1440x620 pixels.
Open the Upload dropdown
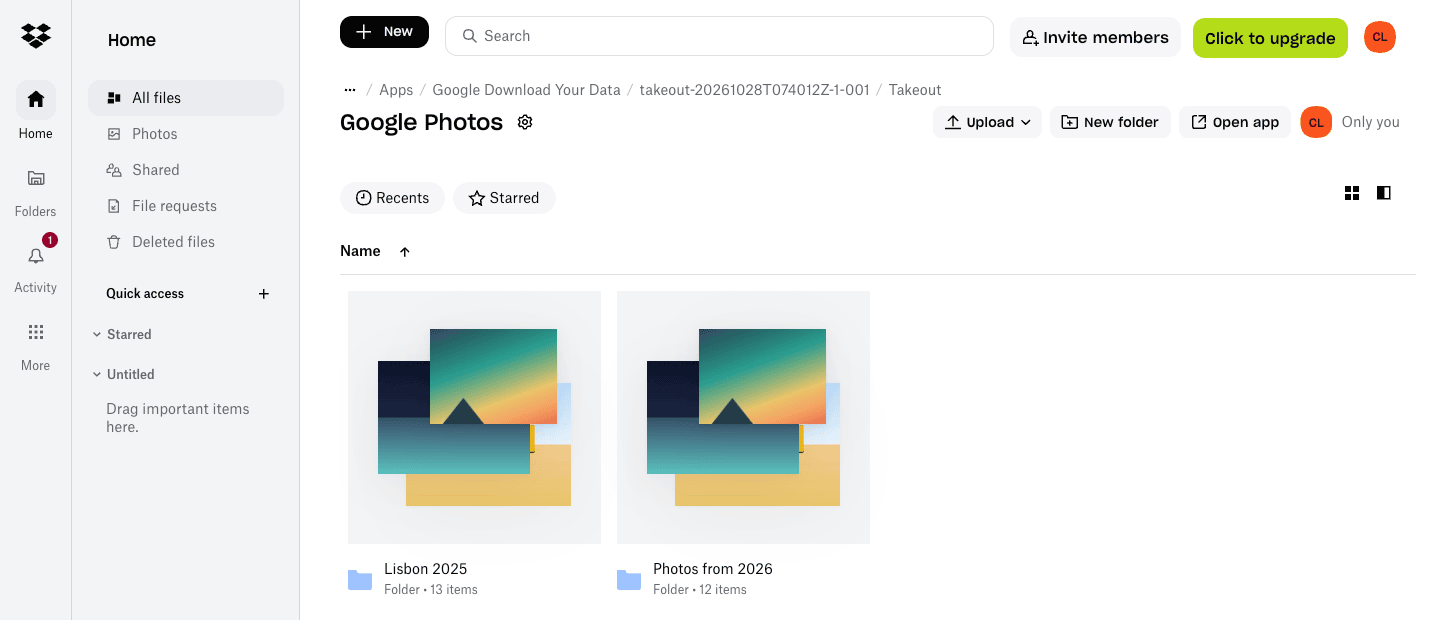pos(987,122)
